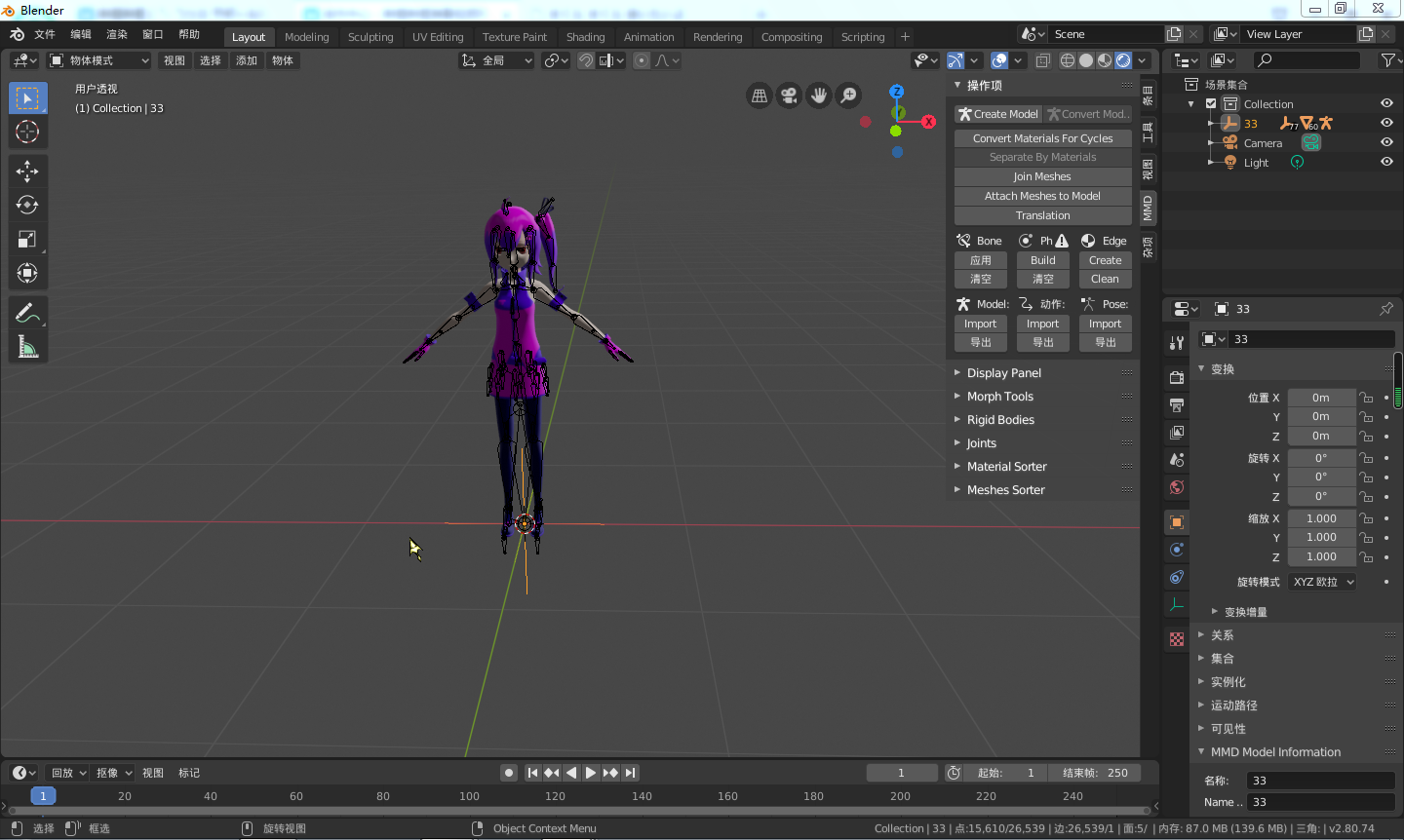Select the Transform tool
Image resolution: width=1404 pixels, height=840 pixels.
(x=27, y=274)
